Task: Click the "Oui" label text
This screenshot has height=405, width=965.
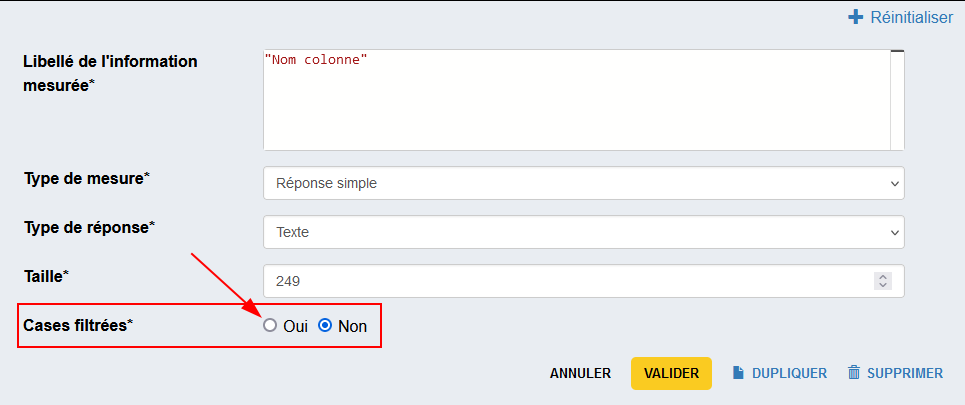Action: [x=295, y=326]
